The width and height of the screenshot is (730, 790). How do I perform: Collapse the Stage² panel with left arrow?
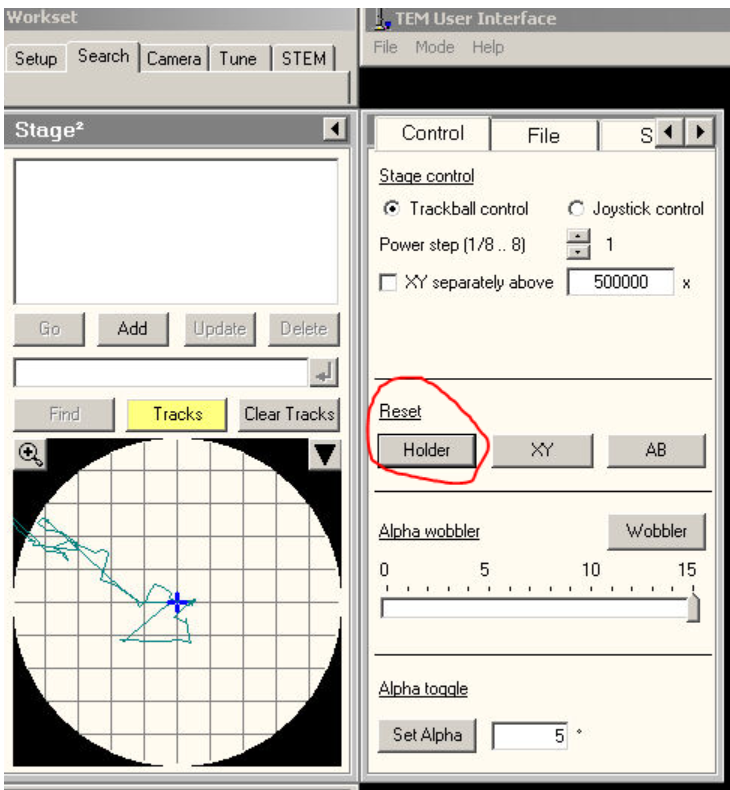click(x=335, y=130)
